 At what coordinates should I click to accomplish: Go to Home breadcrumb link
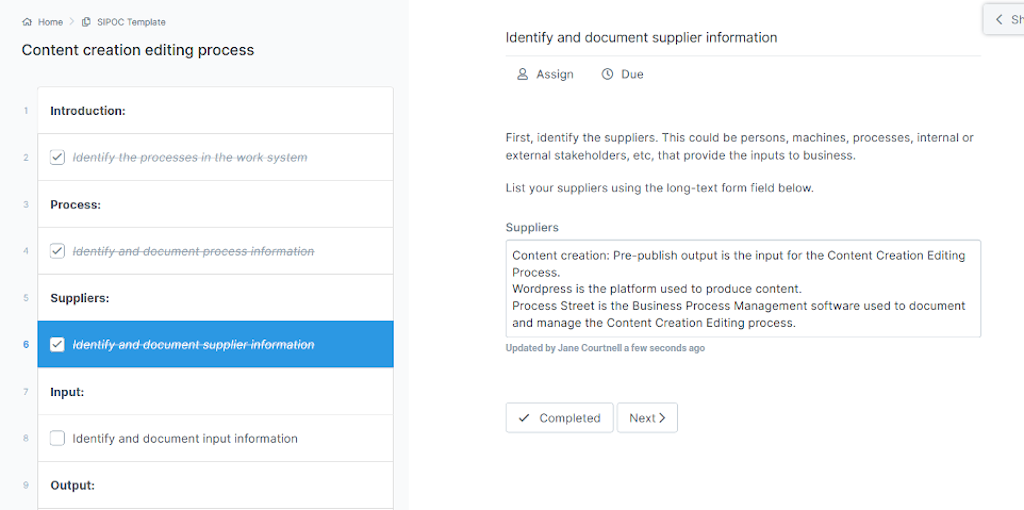(x=50, y=22)
